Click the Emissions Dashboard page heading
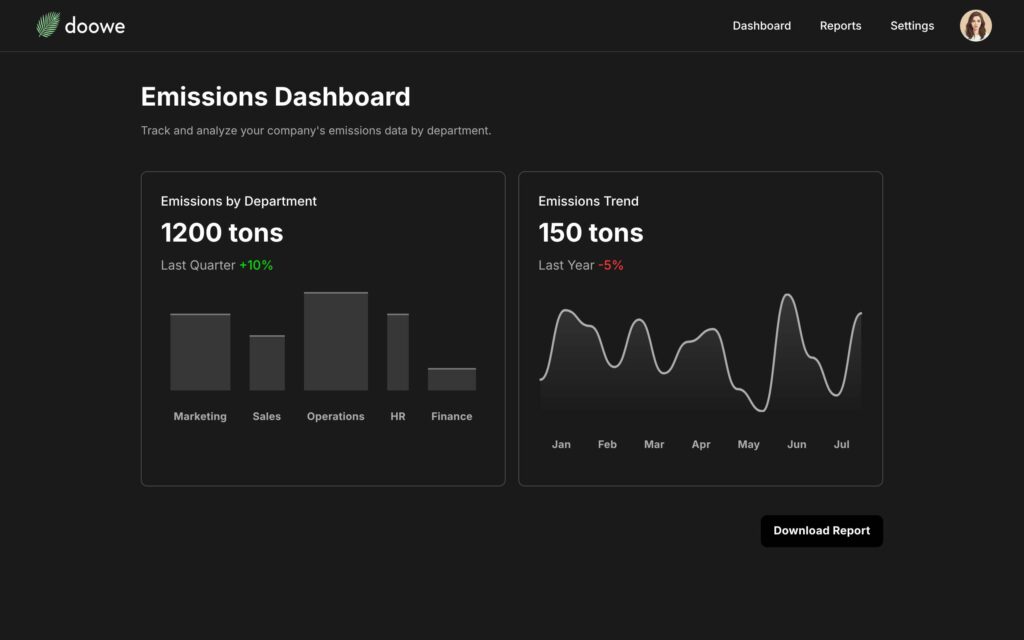Image resolution: width=1024 pixels, height=640 pixels. point(275,97)
